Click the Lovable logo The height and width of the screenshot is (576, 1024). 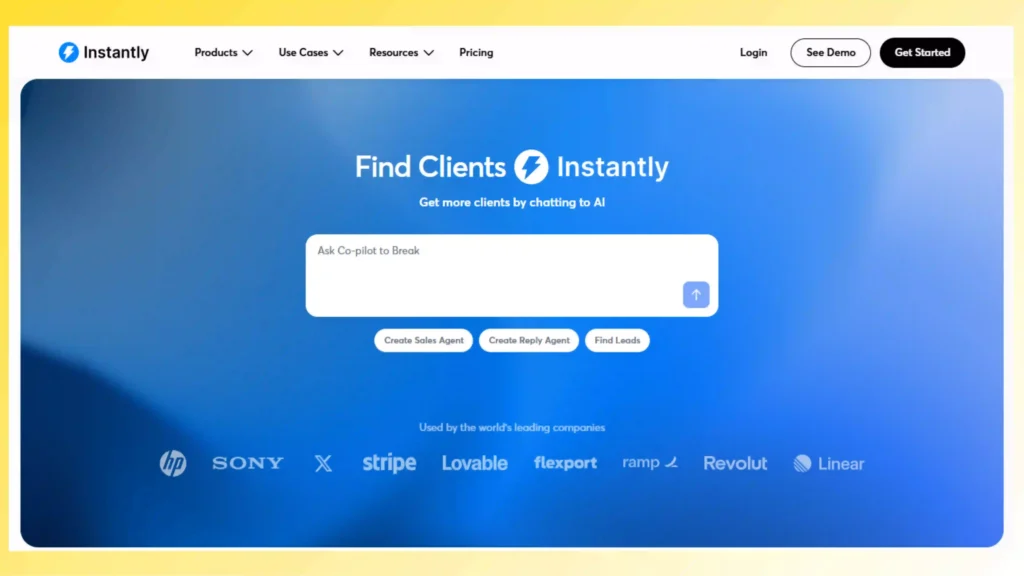(x=475, y=463)
